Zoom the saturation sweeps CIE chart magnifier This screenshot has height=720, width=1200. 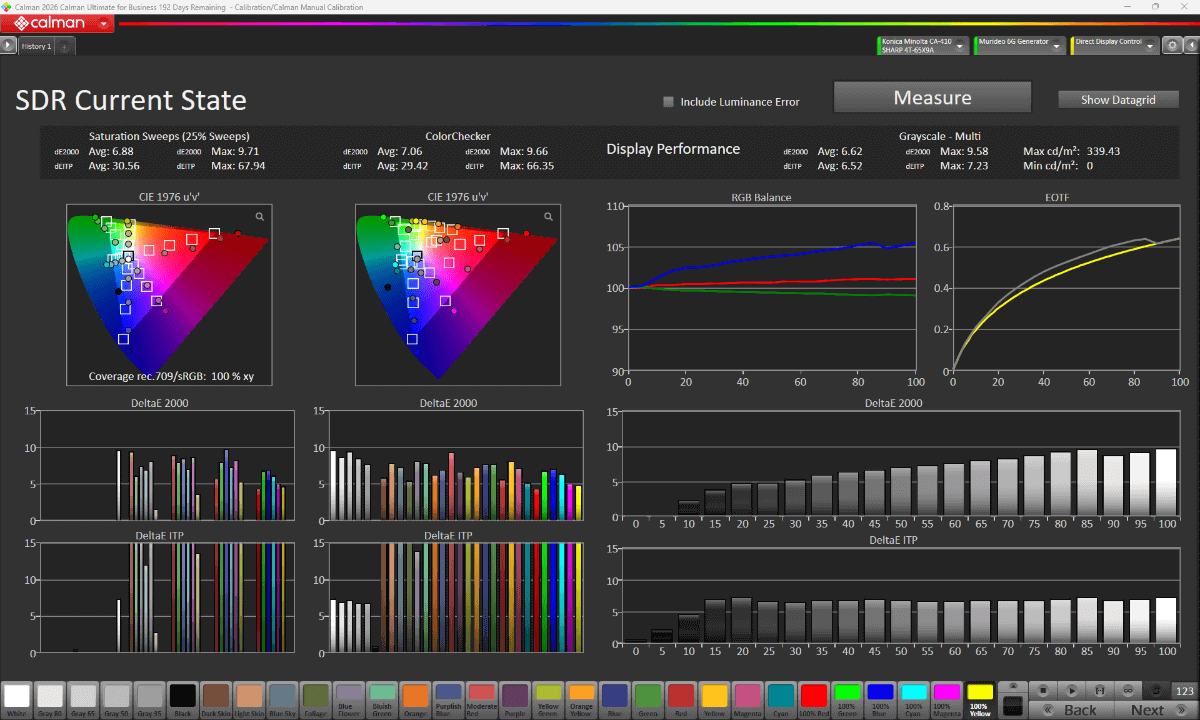[x=259, y=216]
